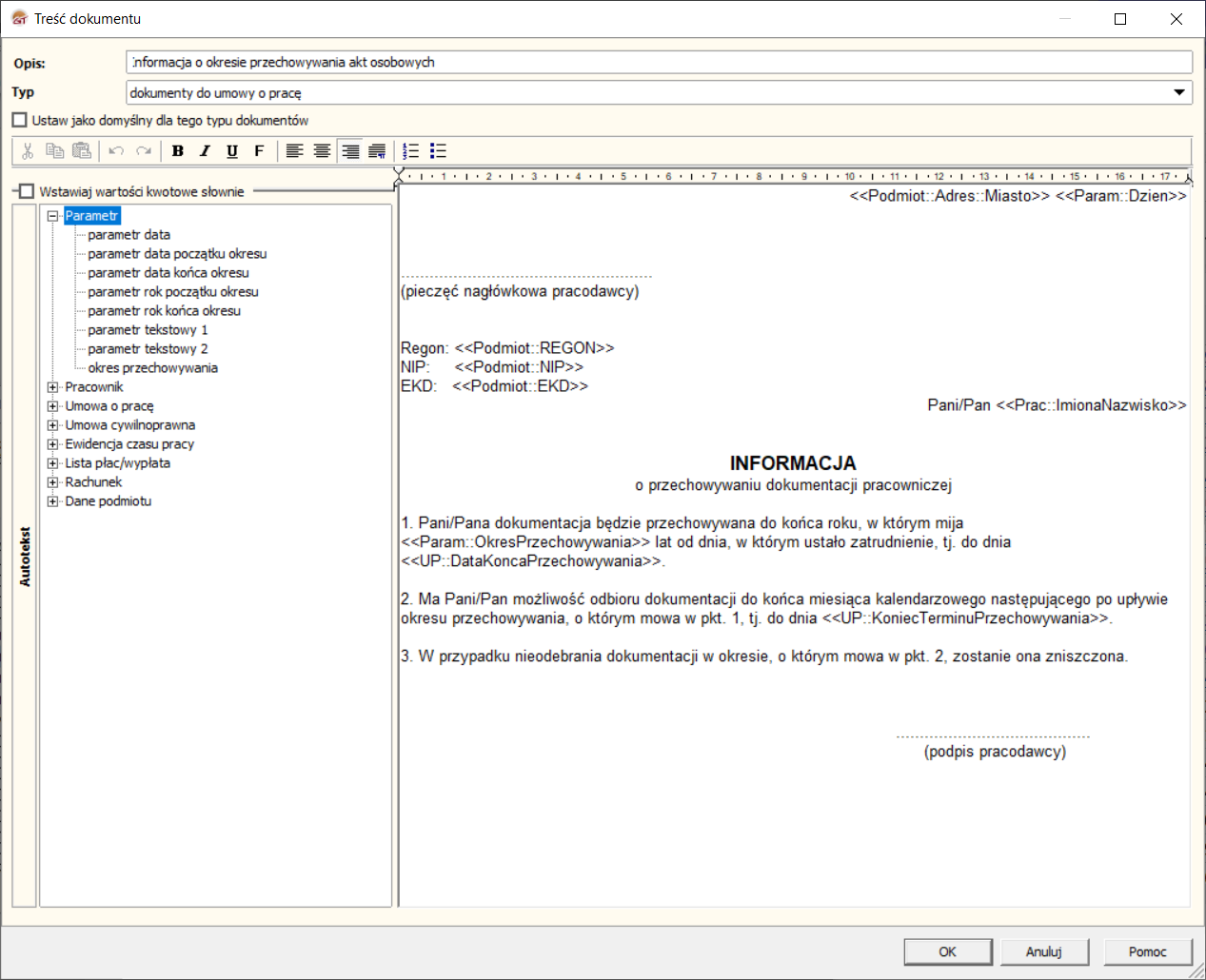
Task: Expand the Umowa cywilnoprawna node
Action: point(53,425)
